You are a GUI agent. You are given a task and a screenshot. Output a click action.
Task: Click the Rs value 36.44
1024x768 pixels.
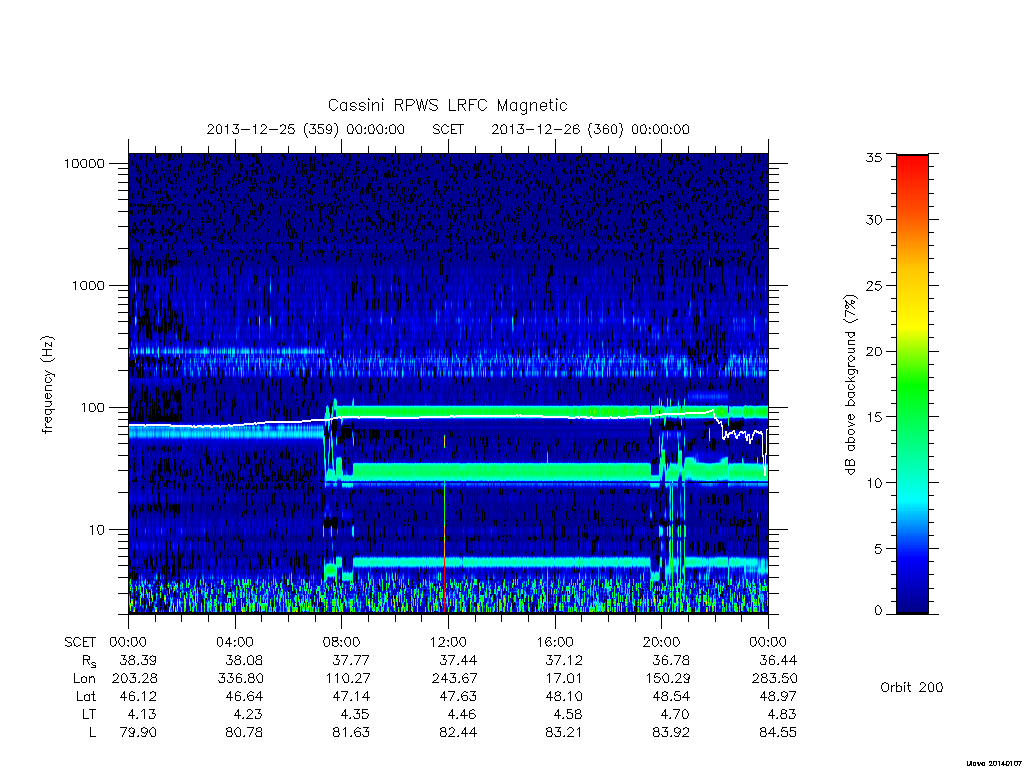[778, 660]
